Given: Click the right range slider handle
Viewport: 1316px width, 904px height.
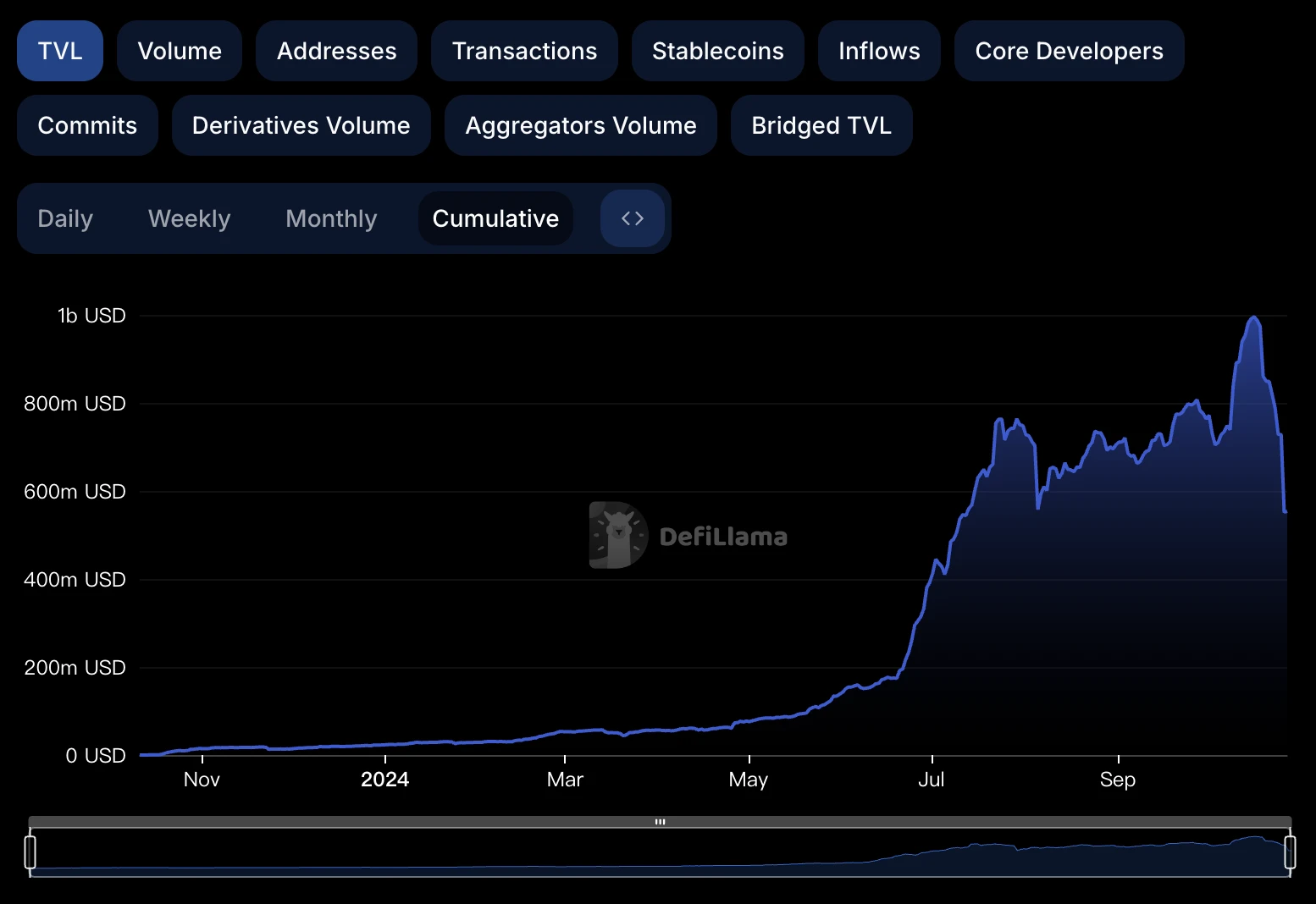Looking at the screenshot, I should click(x=1290, y=852).
